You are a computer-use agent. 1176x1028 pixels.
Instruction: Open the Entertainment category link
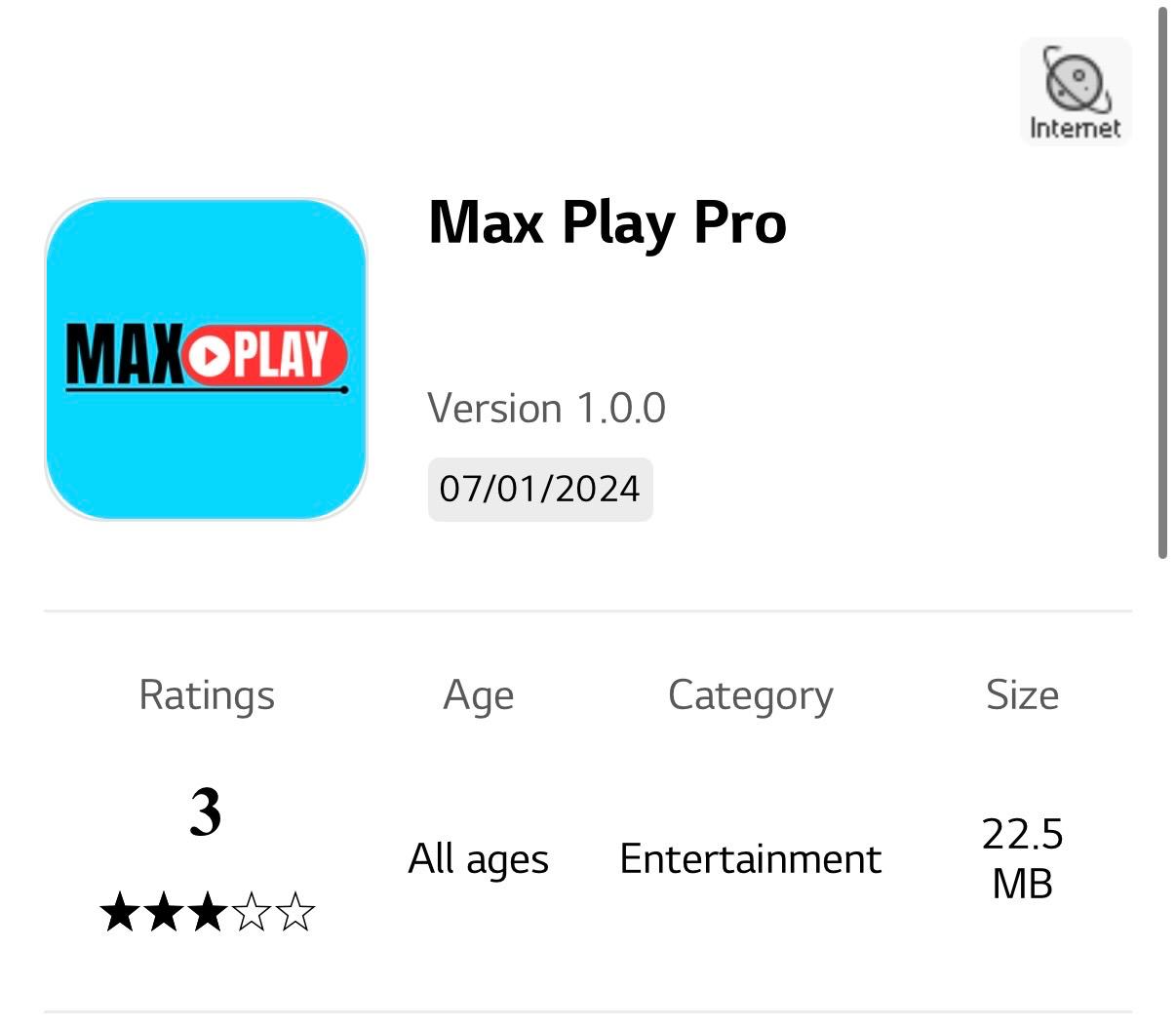(751, 859)
